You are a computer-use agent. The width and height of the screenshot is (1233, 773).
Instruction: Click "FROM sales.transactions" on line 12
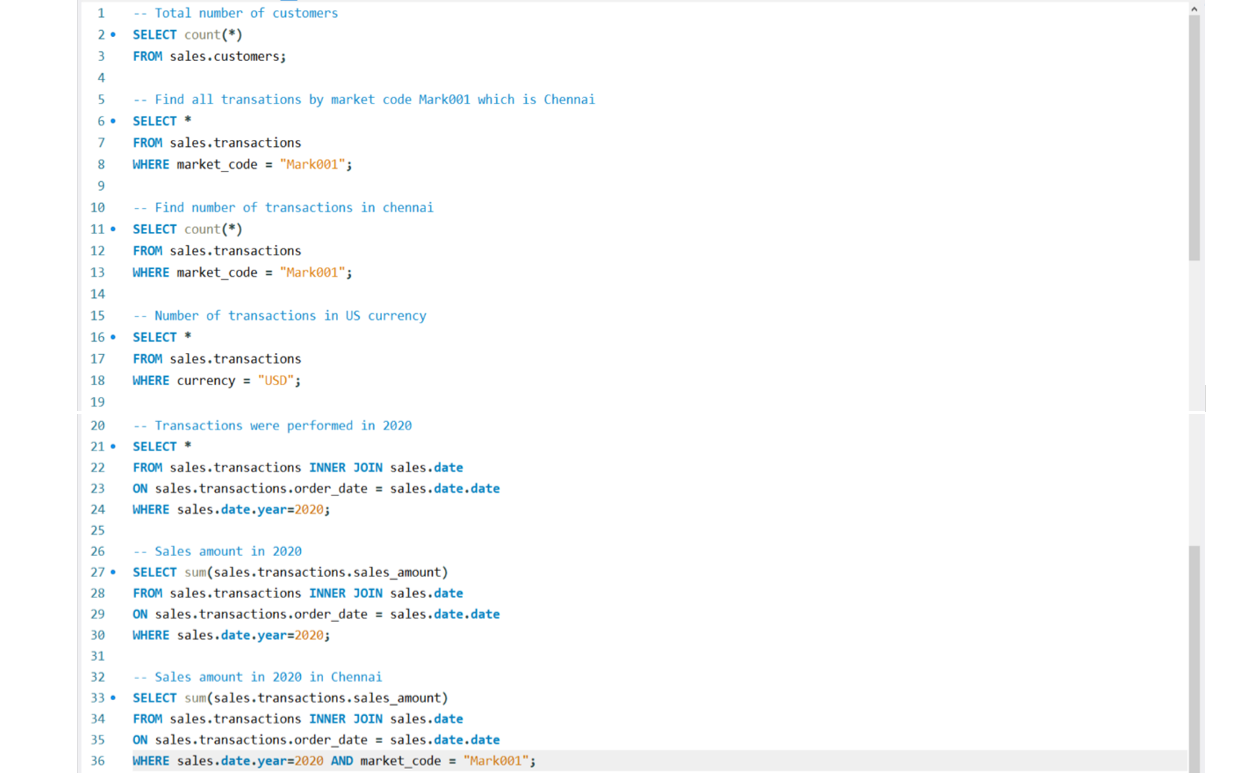coord(217,251)
